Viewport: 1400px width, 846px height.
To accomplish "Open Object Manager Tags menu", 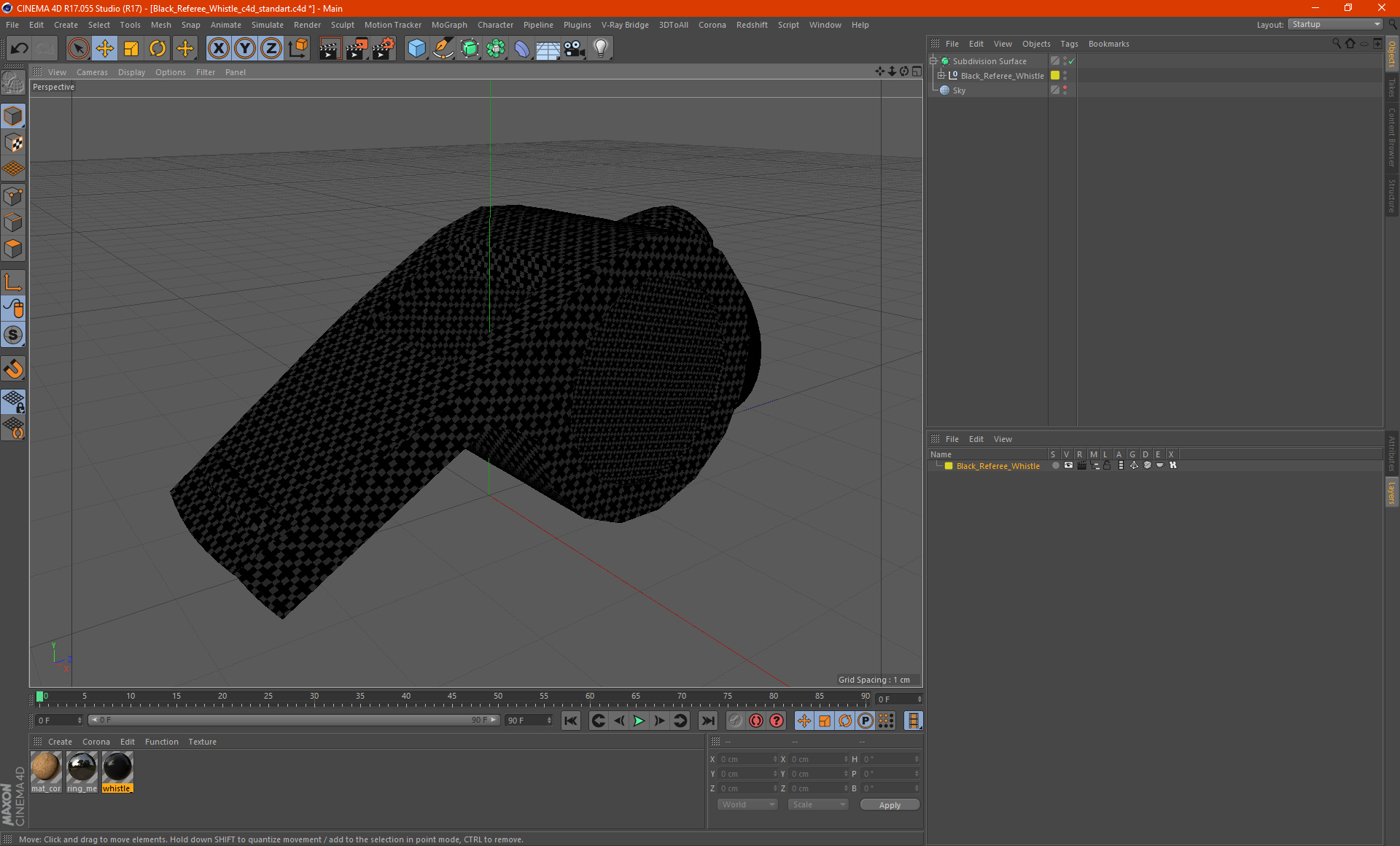I will click(1069, 44).
